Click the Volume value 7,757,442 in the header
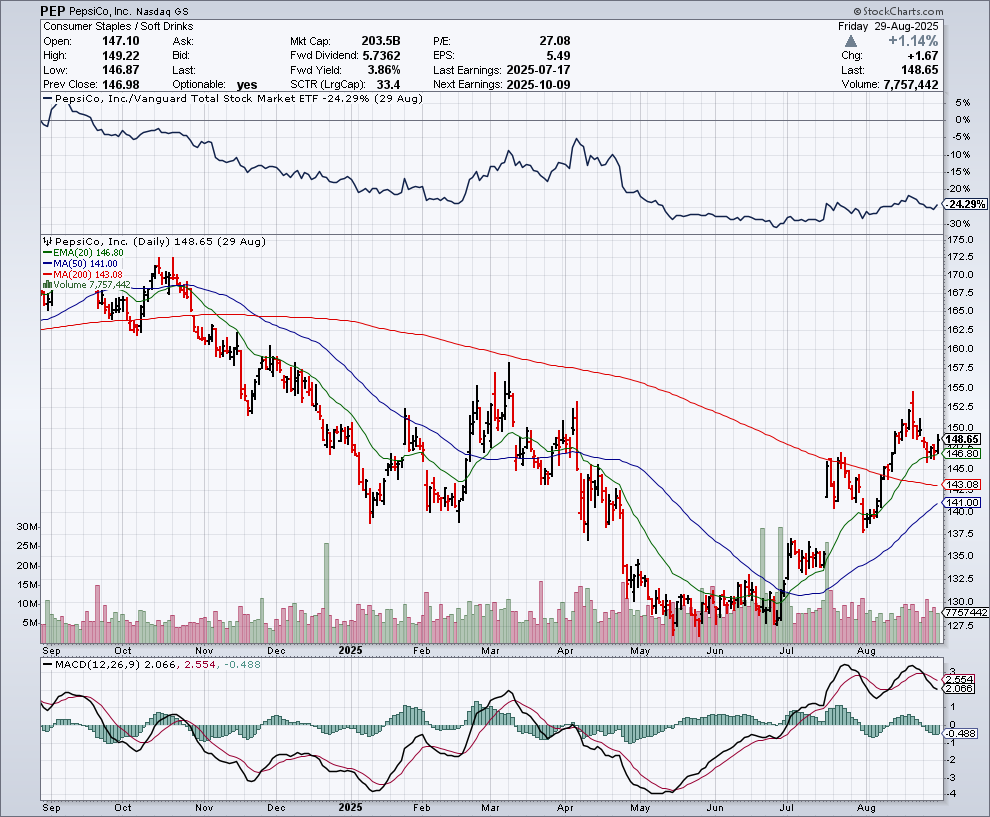This screenshot has height=817, width=990. (911, 85)
